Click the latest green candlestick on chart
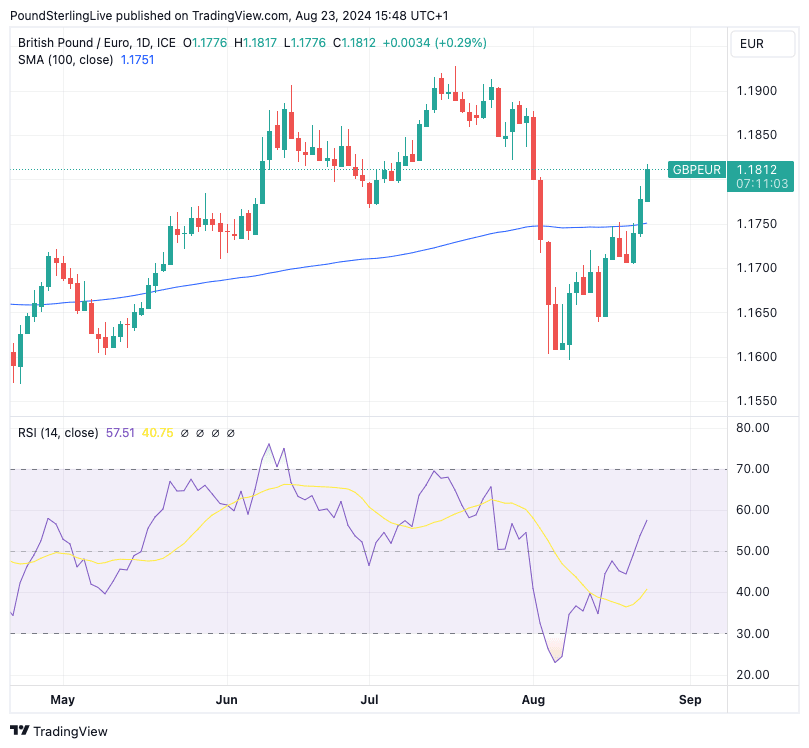 (x=648, y=184)
